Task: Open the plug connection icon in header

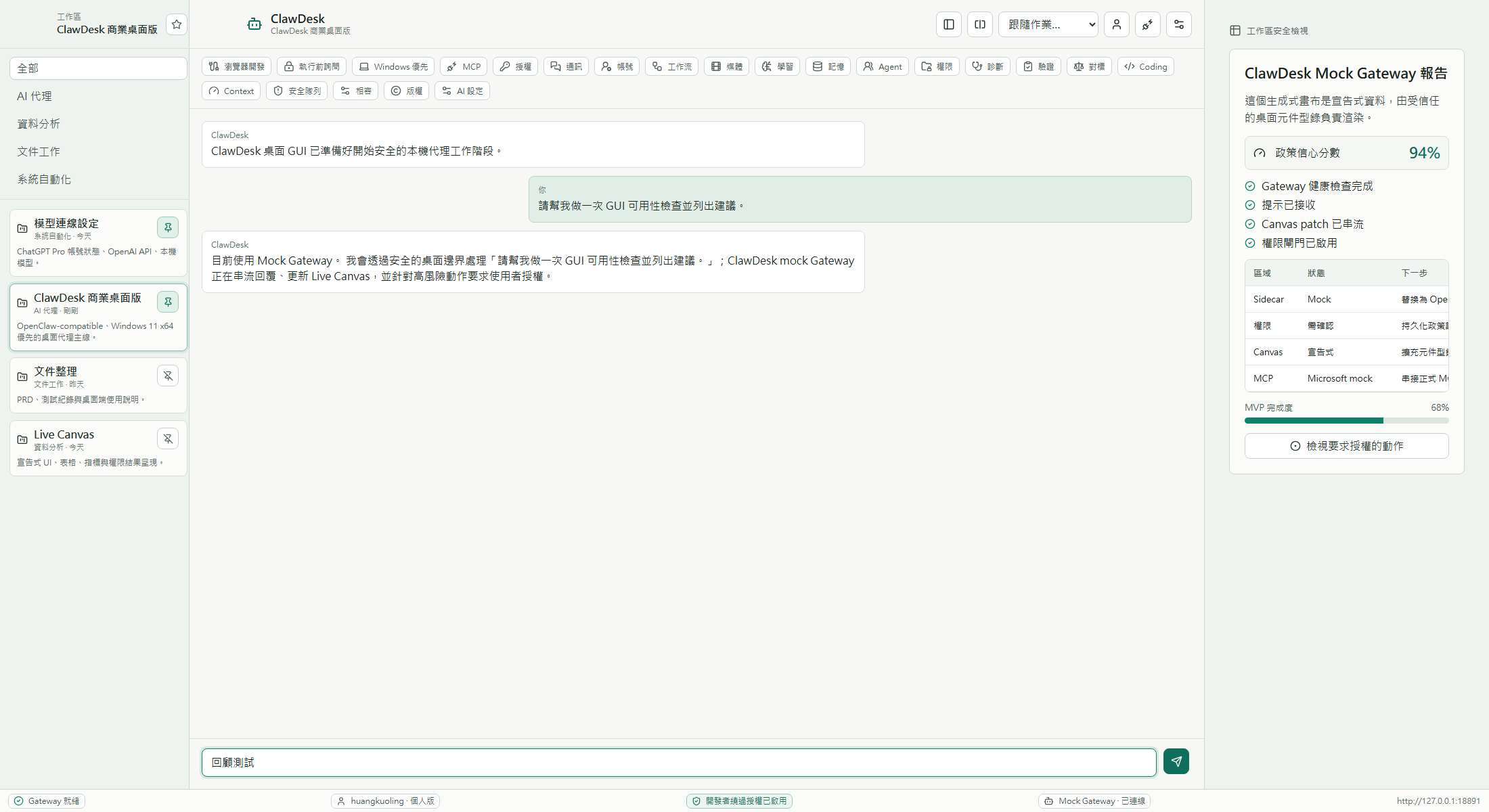Action: click(1148, 24)
